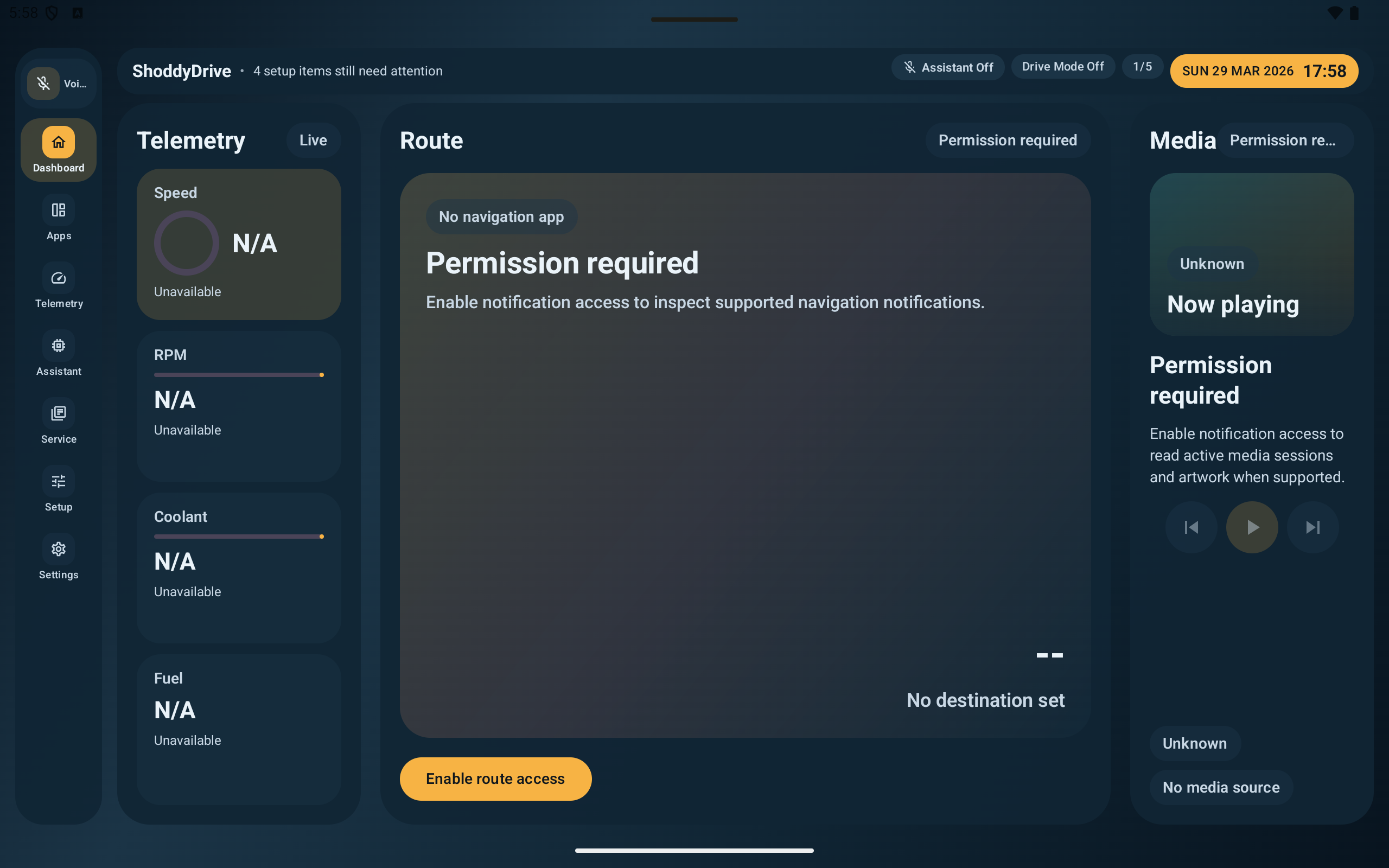The image size is (1389, 868).
Task: Skip to the next media track
Action: tap(1312, 527)
